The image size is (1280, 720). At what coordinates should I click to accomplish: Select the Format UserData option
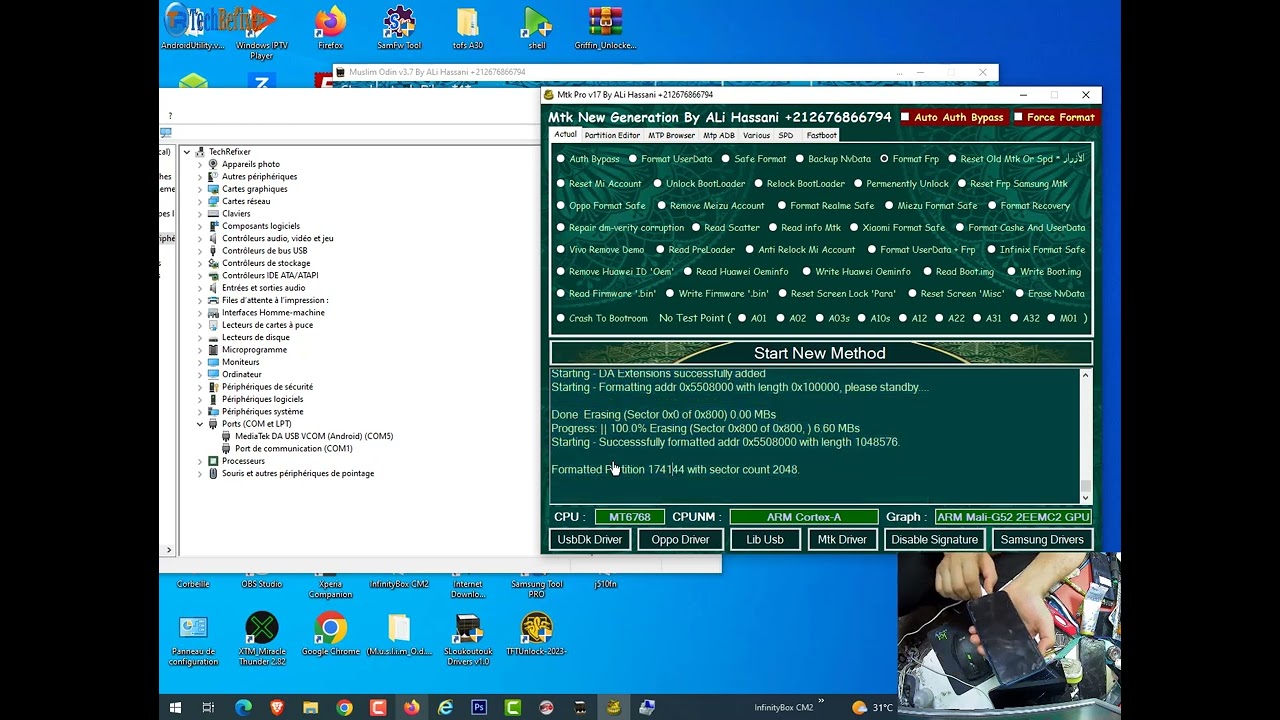point(633,159)
